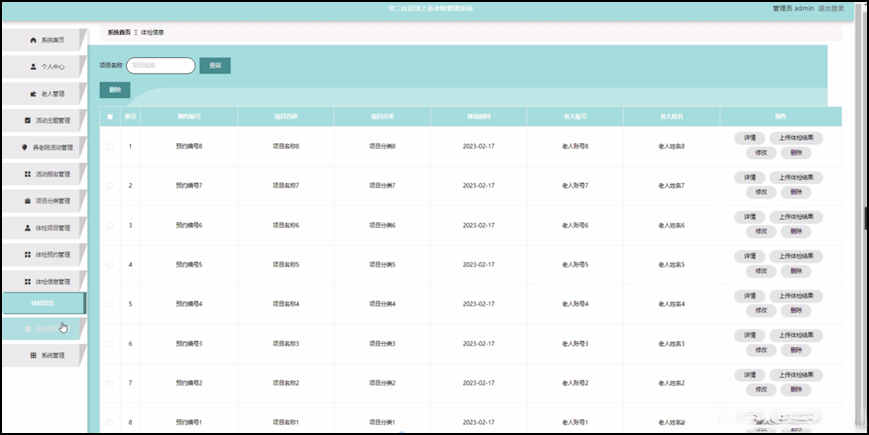Open 详情 for the 老人姓名4 row
Image resolution: width=869 pixels, height=435 pixels.
[749, 296]
